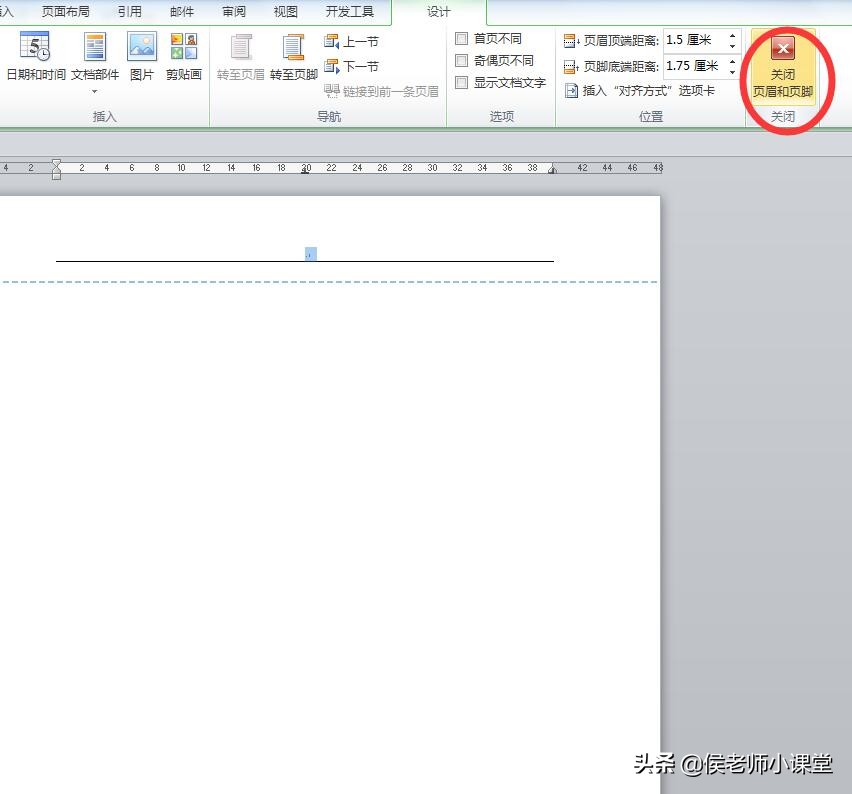Open the View (视图) tab
This screenshot has height=794, width=852.
click(285, 11)
